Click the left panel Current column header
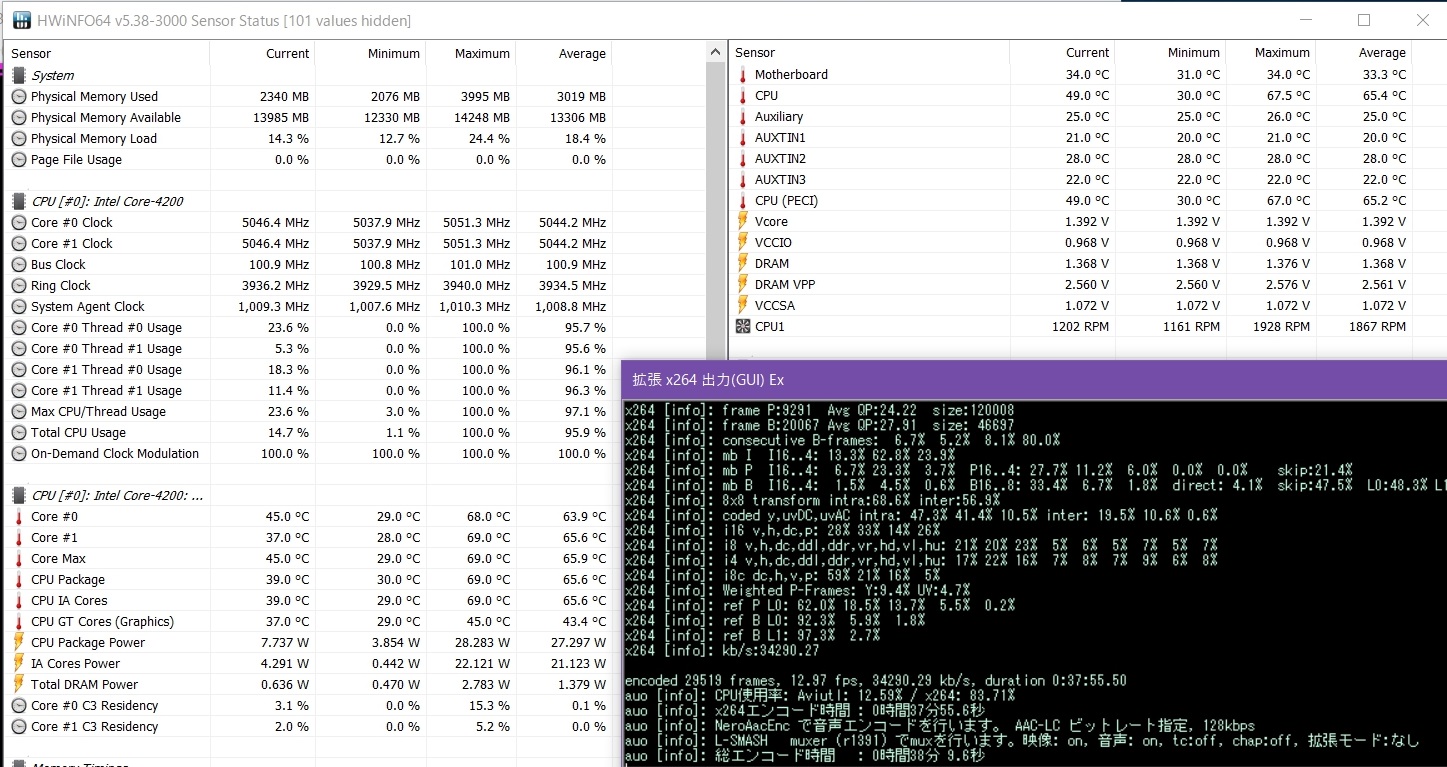This screenshot has width=1447, height=767. (263, 54)
